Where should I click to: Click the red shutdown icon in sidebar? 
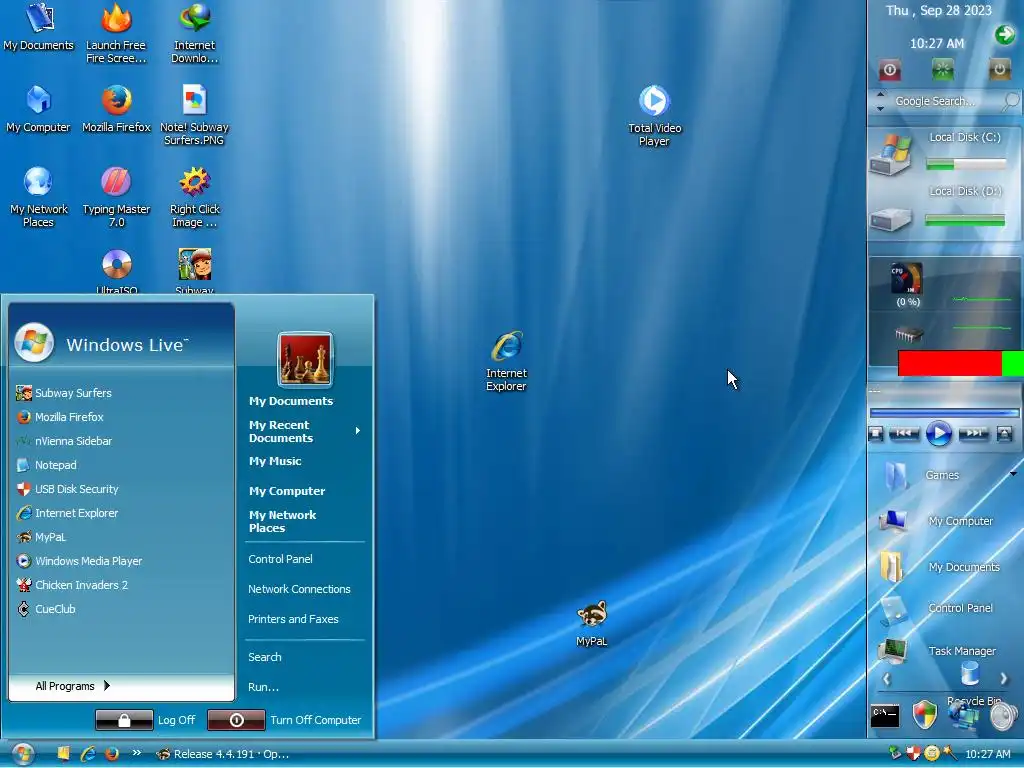coord(889,70)
